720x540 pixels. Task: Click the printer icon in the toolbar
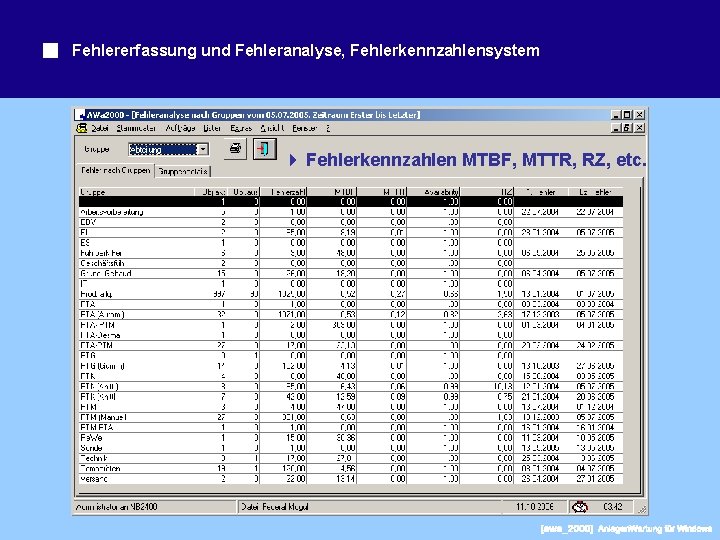235,149
